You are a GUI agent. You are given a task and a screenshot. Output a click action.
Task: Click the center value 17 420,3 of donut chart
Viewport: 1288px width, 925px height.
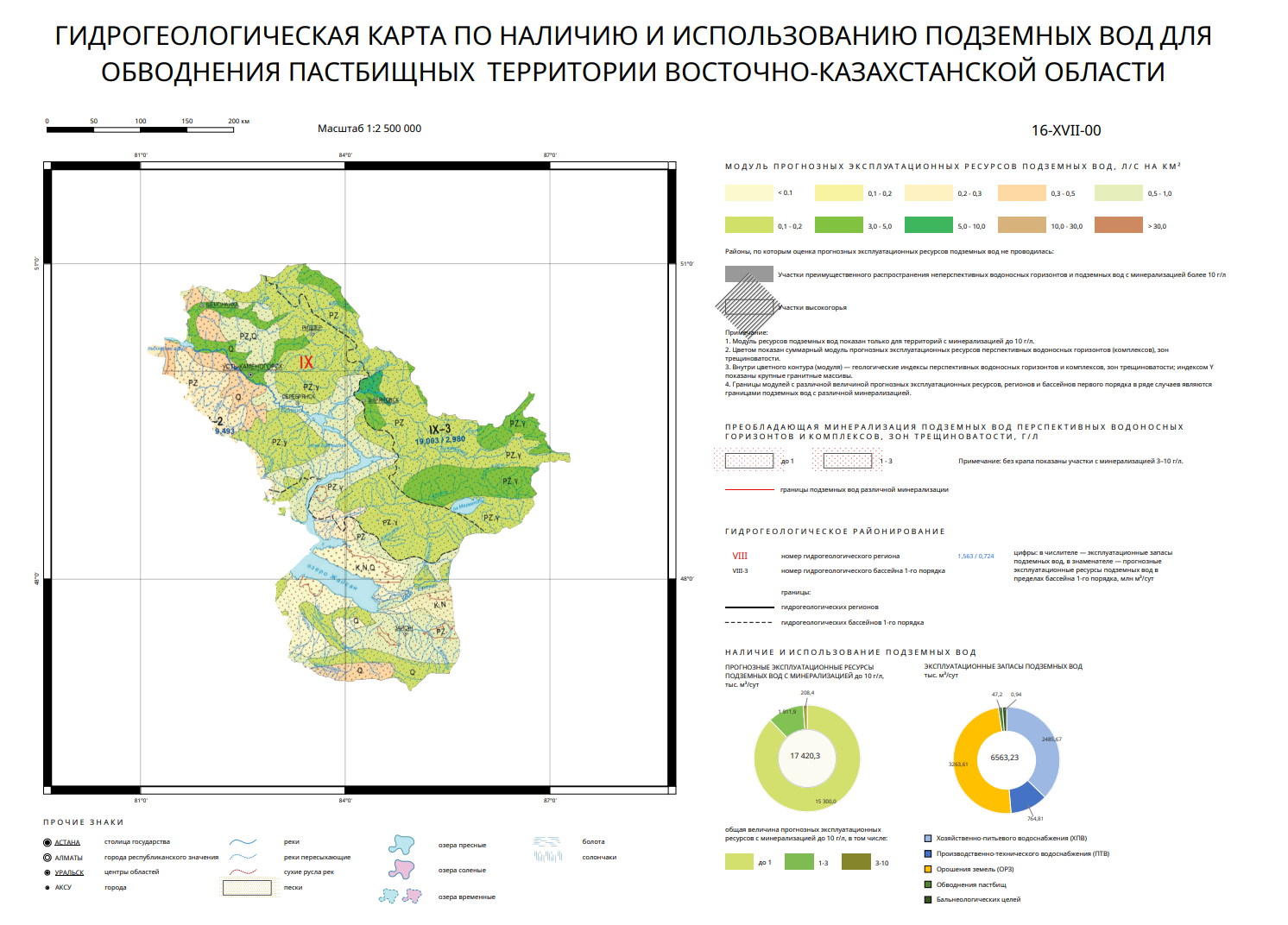pyautogui.click(x=805, y=756)
